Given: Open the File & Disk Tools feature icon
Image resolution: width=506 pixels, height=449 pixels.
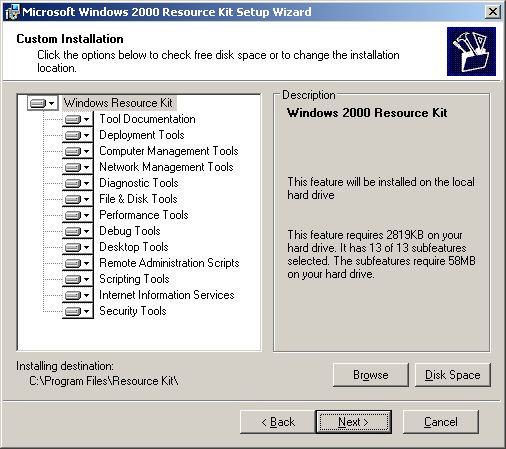Looking at the screenshot, I should [77, 199].
